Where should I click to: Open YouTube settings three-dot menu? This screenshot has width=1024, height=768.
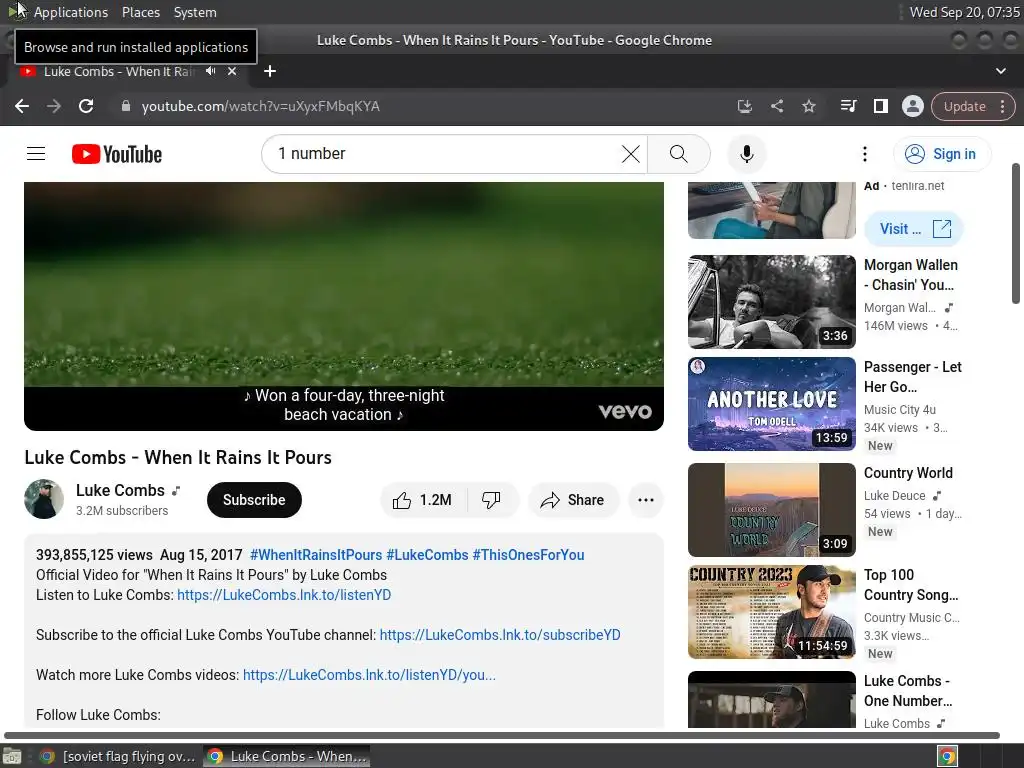[865, 154]
